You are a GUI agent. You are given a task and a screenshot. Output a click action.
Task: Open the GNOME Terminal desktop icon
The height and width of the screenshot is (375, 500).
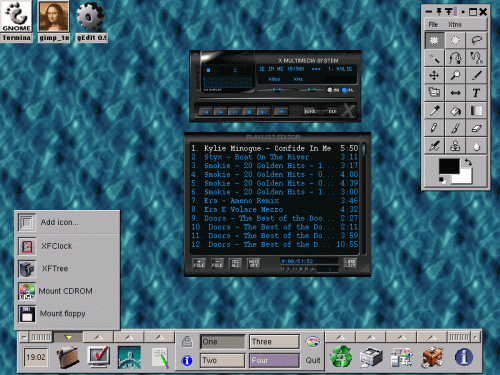tap(16, 21)
